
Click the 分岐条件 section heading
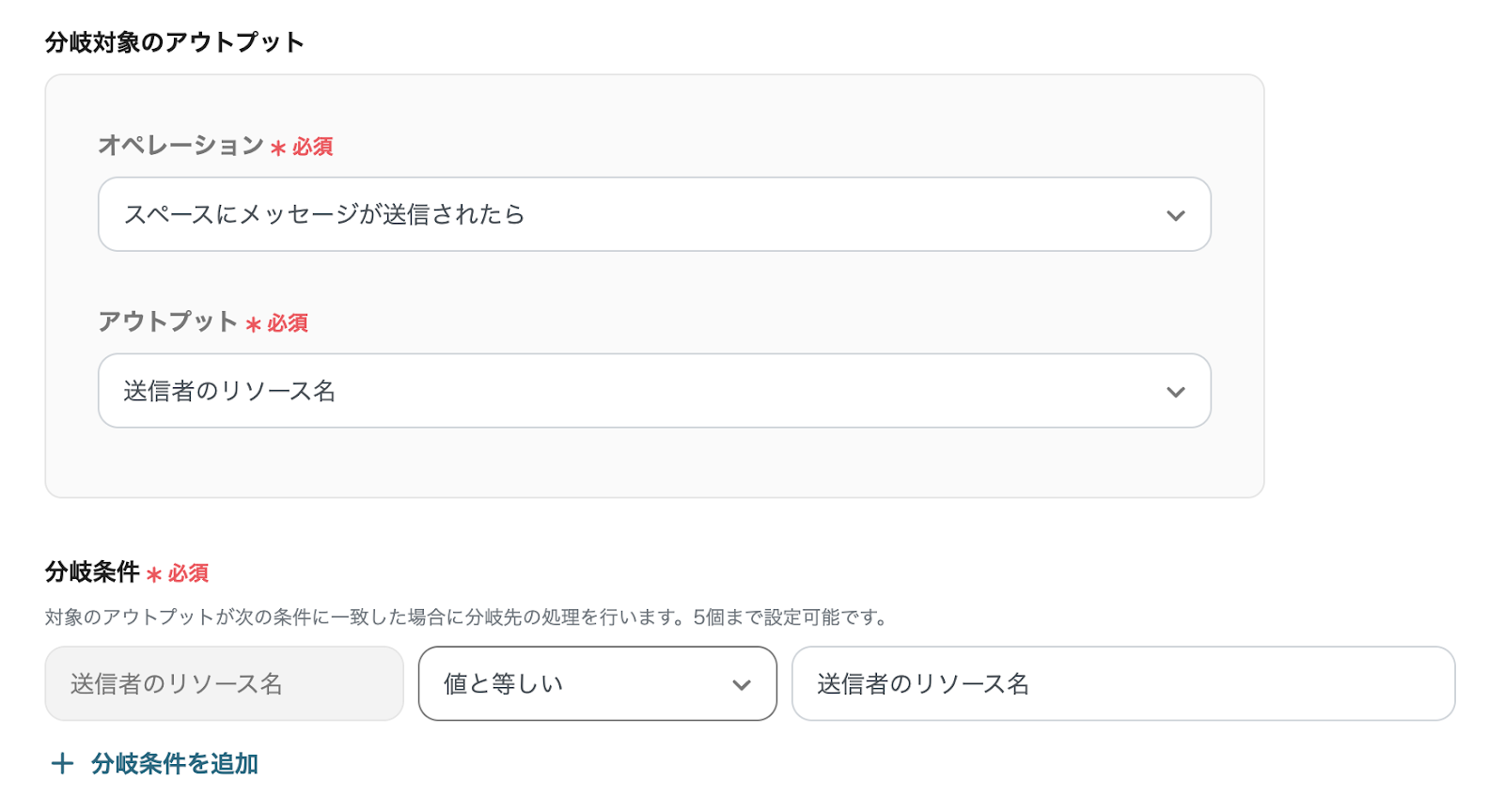(92, 571)
